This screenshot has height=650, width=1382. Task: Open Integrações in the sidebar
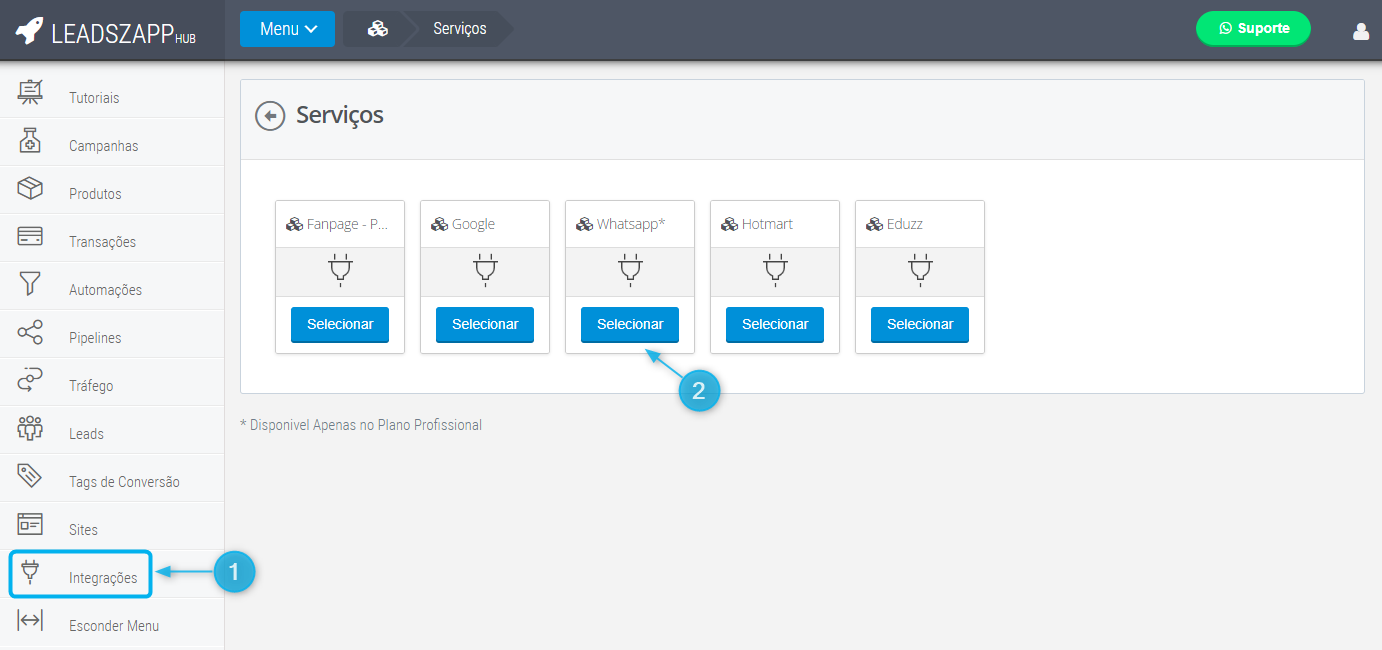click(x=102, y=578)
